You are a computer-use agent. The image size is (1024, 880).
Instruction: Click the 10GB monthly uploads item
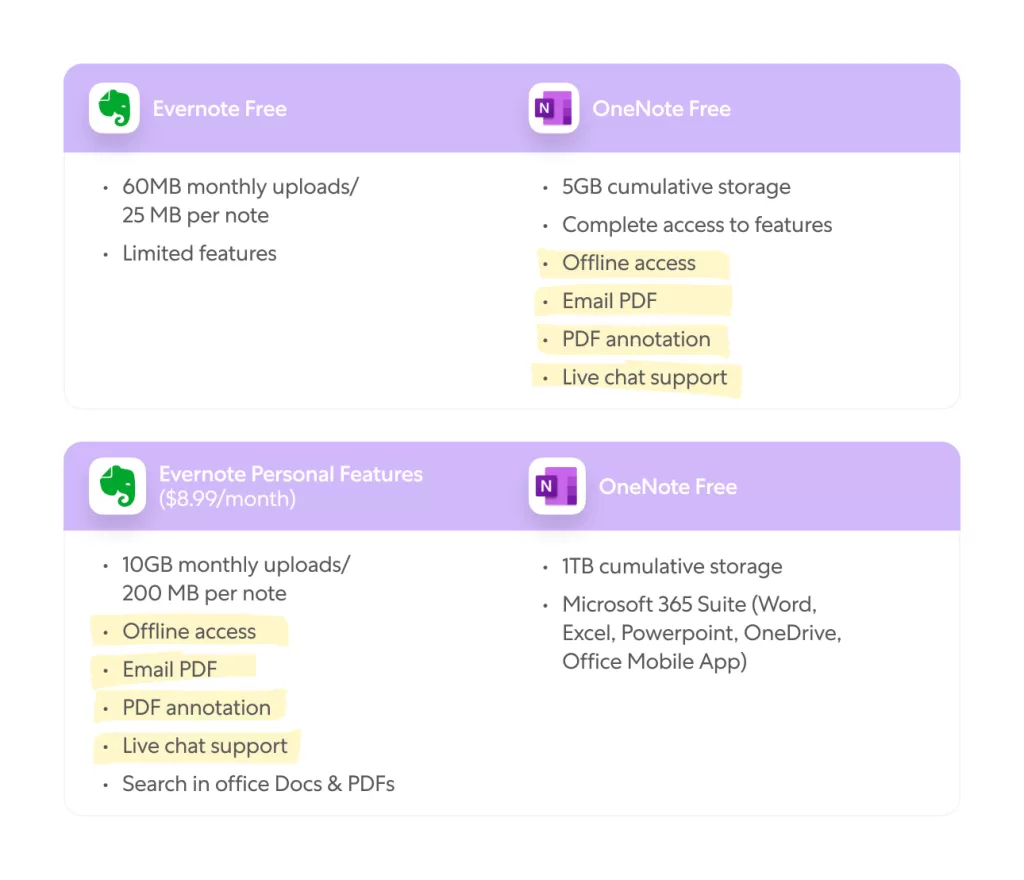click(236, 565)
